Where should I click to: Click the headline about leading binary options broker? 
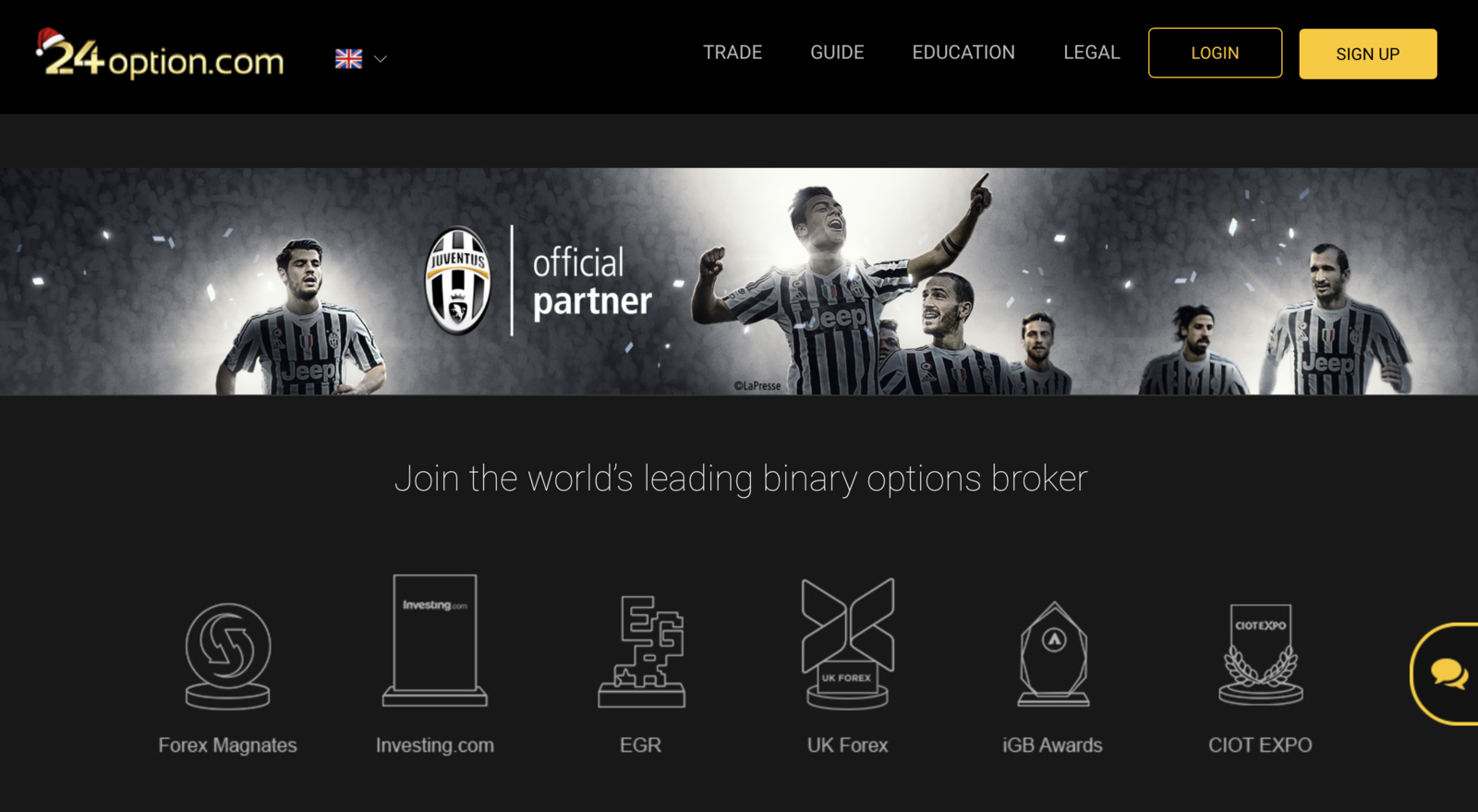(x=741, y=479)
